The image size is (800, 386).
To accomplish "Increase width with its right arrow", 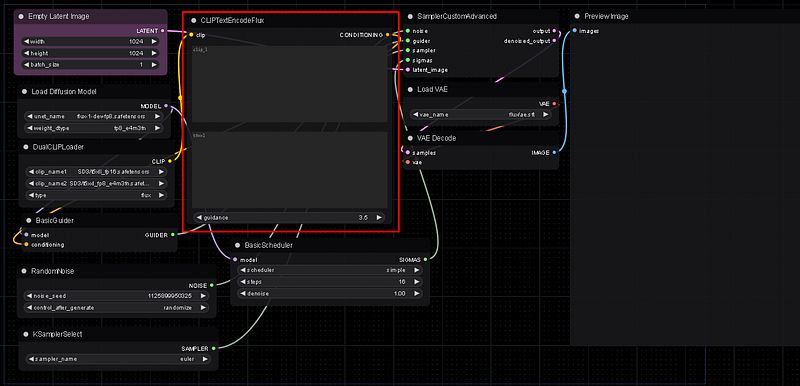I will (x=153, y=41).
